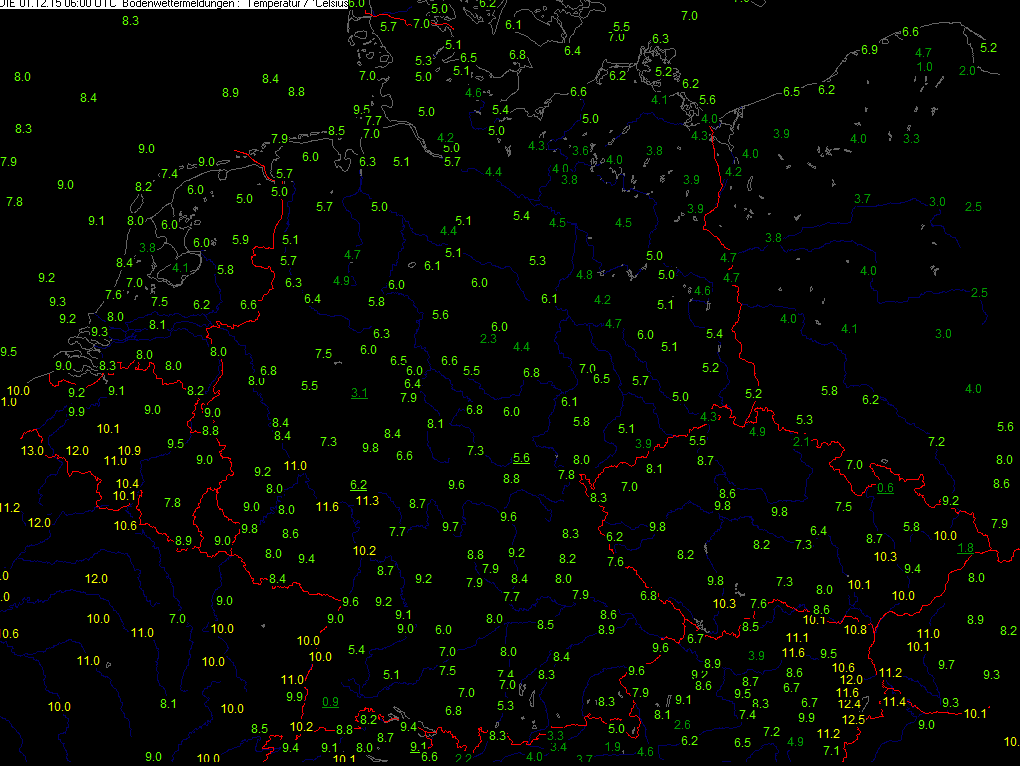This screenshot has height=766, width=1020.
Task: Choose the underlined 5.6 station value
Action: (x=521, y=457)
